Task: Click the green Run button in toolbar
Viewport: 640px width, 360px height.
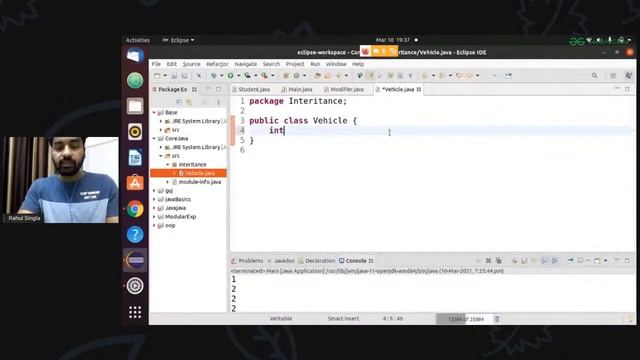Action: click(x=231, y=76)
